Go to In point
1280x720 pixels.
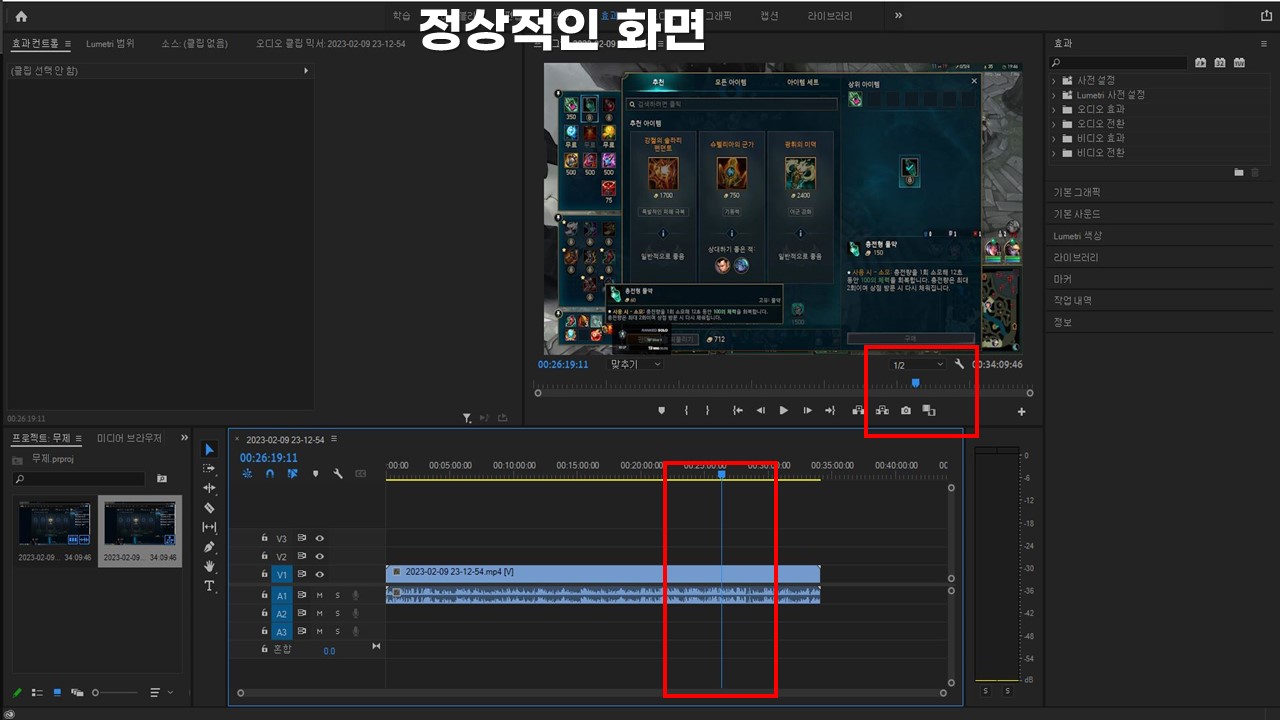click(x=737, y=411)
